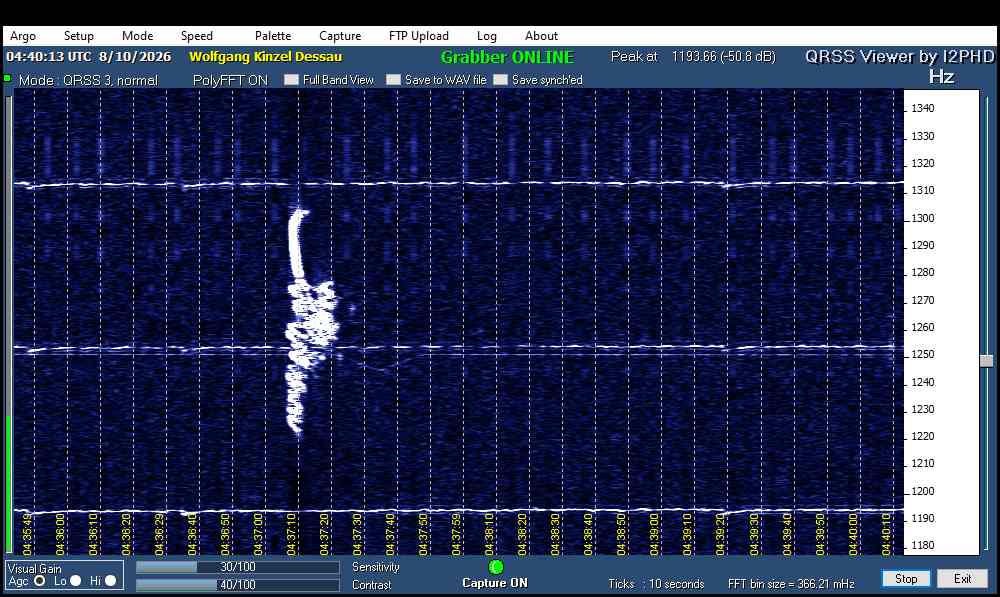This screenshot has height=597, width=1000.
Task: Click the 1340 Hz scale label
Action: 922,108
